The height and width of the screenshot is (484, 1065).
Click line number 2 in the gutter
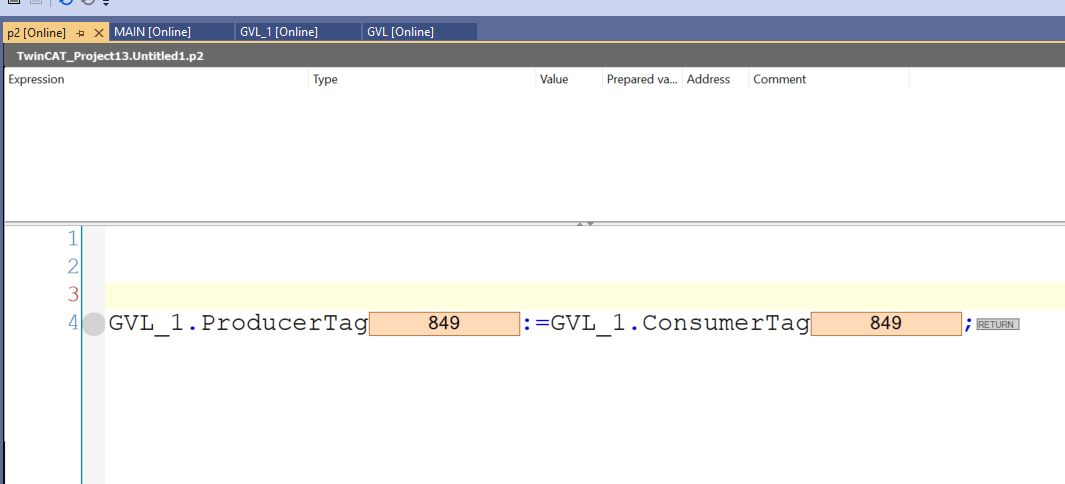click(73, 265)
